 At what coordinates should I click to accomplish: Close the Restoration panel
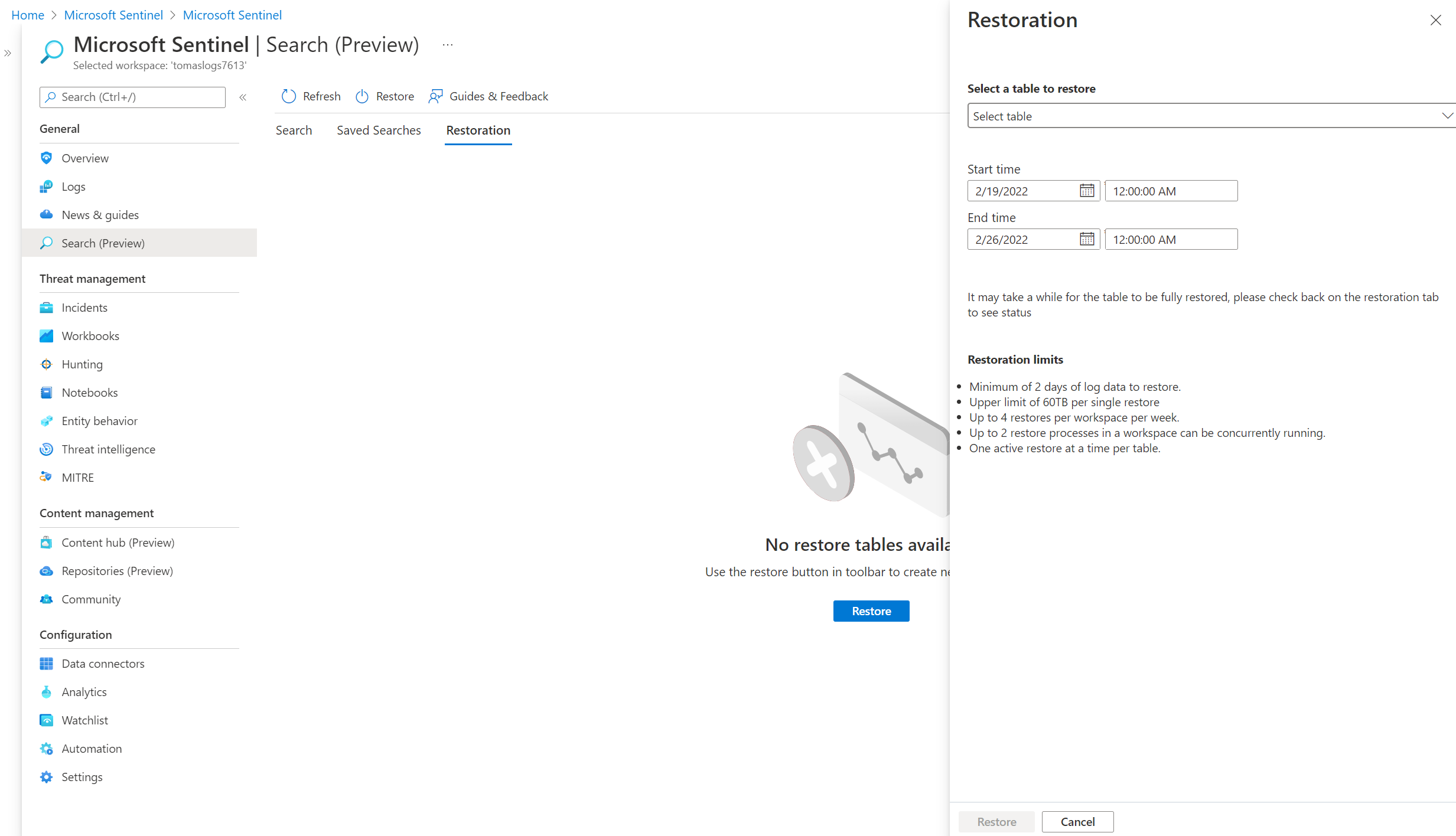tap(1436, 21)
